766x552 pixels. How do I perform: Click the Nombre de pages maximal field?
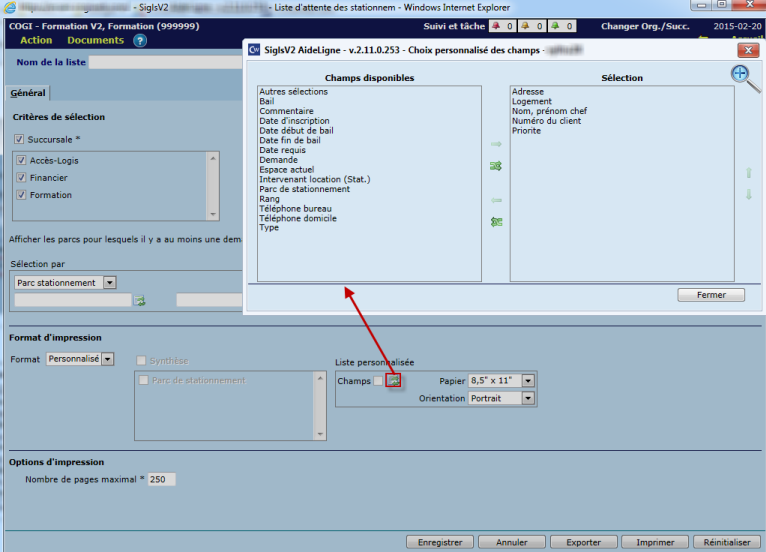click(x=162, y=480)
